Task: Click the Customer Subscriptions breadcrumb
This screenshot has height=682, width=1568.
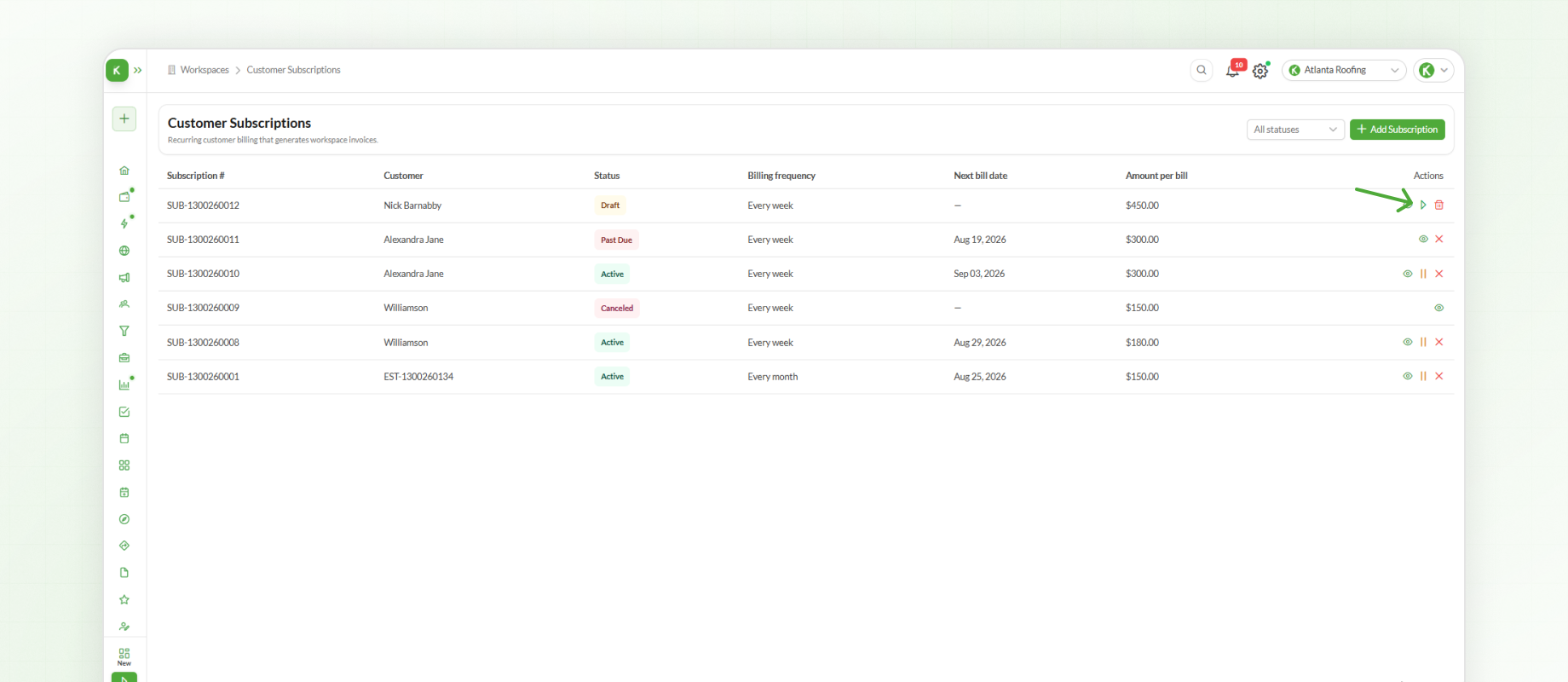Action: (293, 70)
